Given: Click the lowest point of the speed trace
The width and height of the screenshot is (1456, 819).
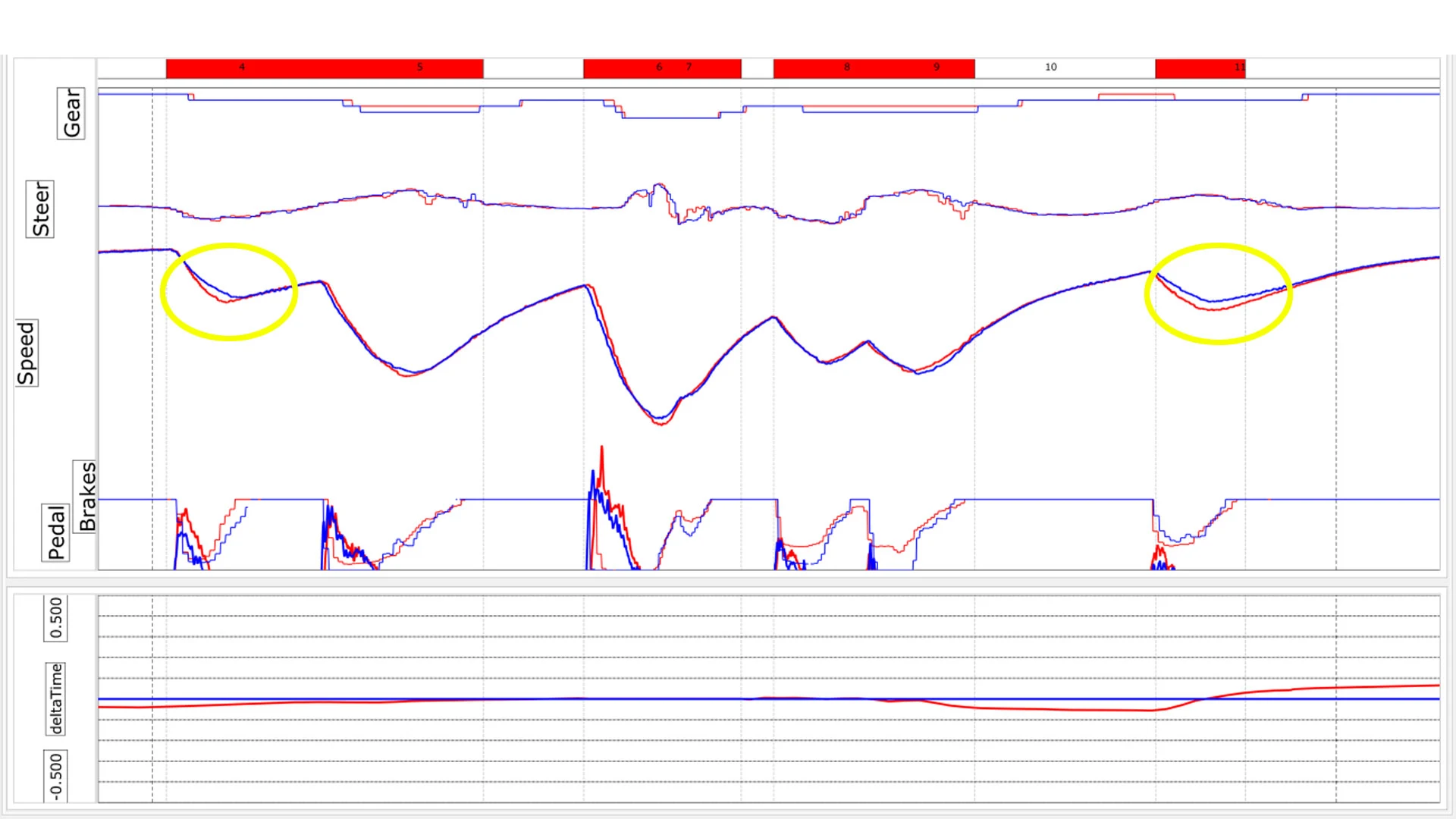Looking at the screenshot, I should point(660,422).
